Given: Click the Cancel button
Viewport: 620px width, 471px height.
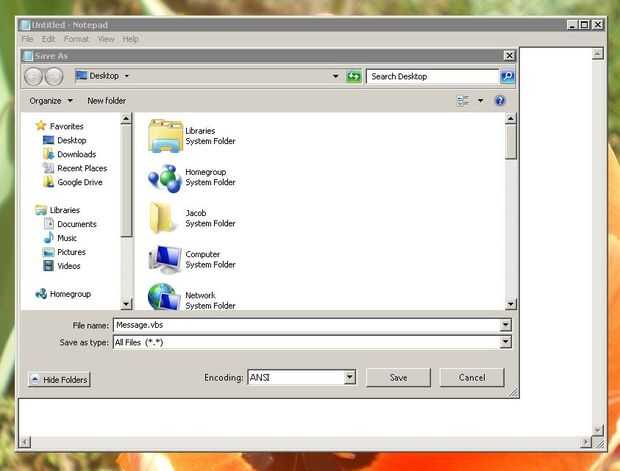Looking at the screenshot, I should [x=472, y=378].
